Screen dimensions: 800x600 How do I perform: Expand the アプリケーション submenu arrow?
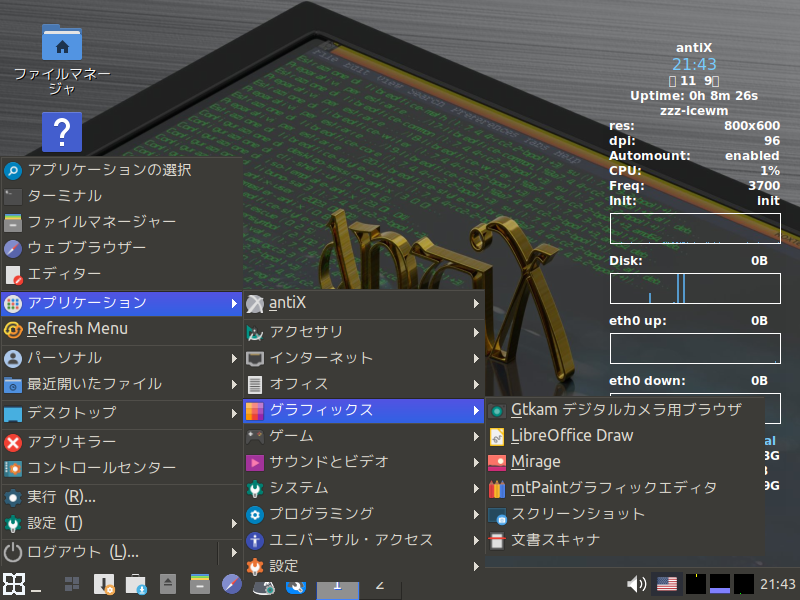point(234,304)
